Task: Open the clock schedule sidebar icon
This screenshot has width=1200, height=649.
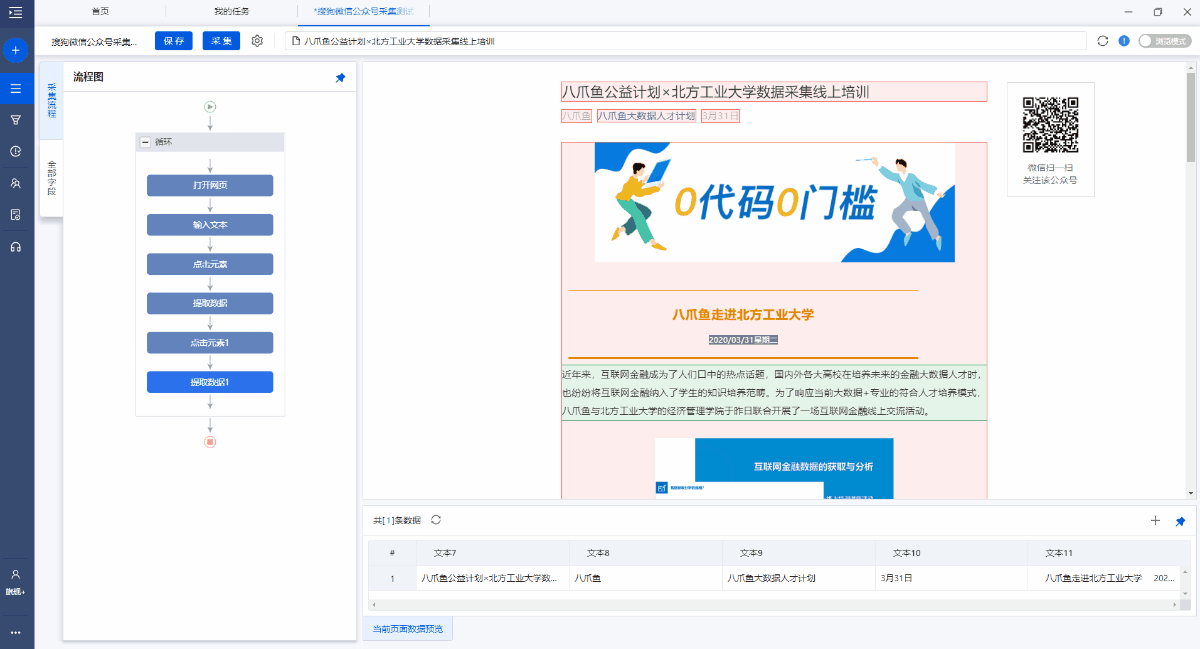Action: click(15, 151)
